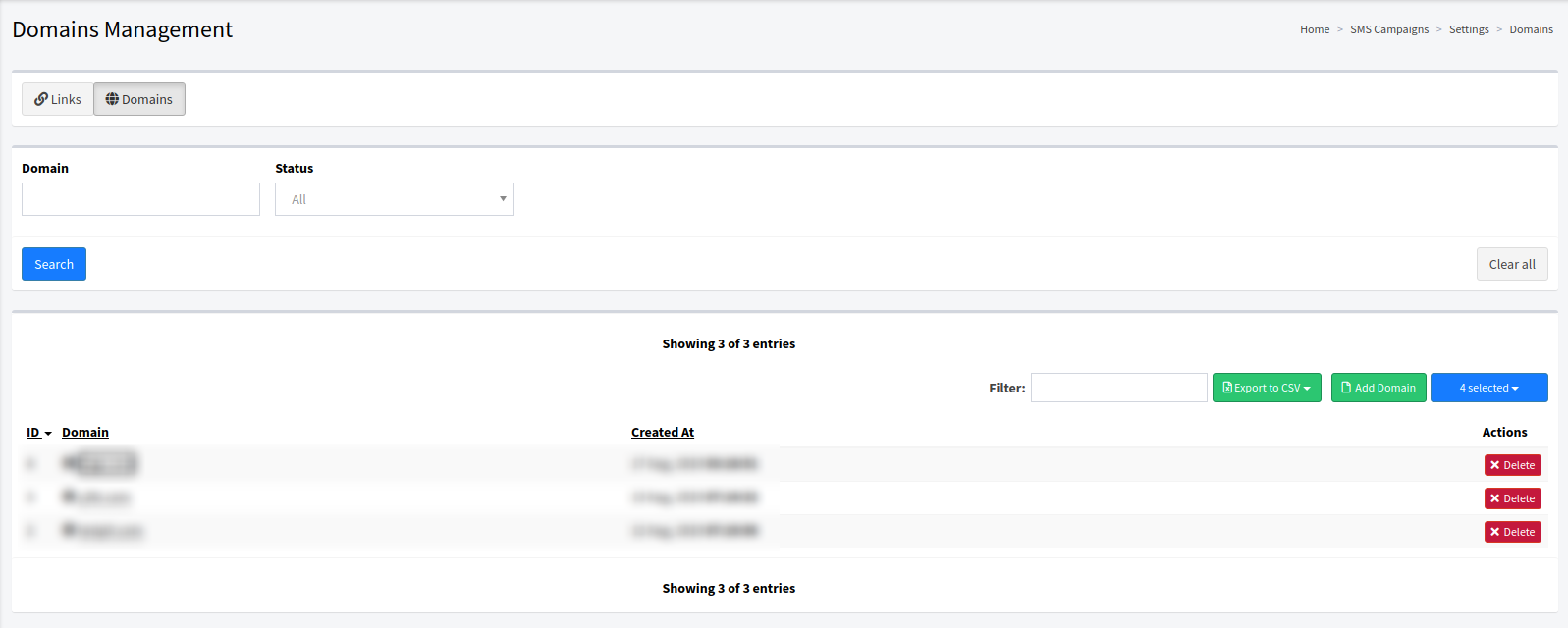The height and width of the screenshot is (628, 1568).
Task: Sort table by Created At column
Action: tap(663, 433)
